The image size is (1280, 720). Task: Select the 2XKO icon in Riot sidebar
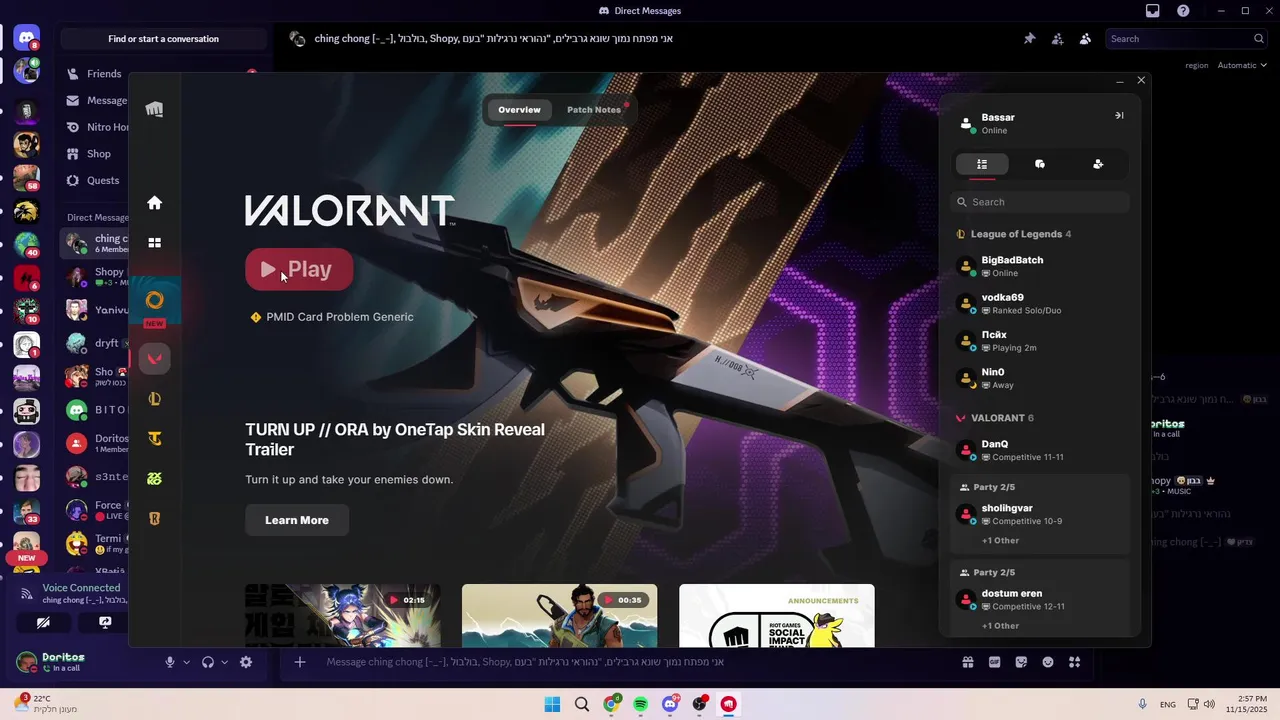(154, 479)
